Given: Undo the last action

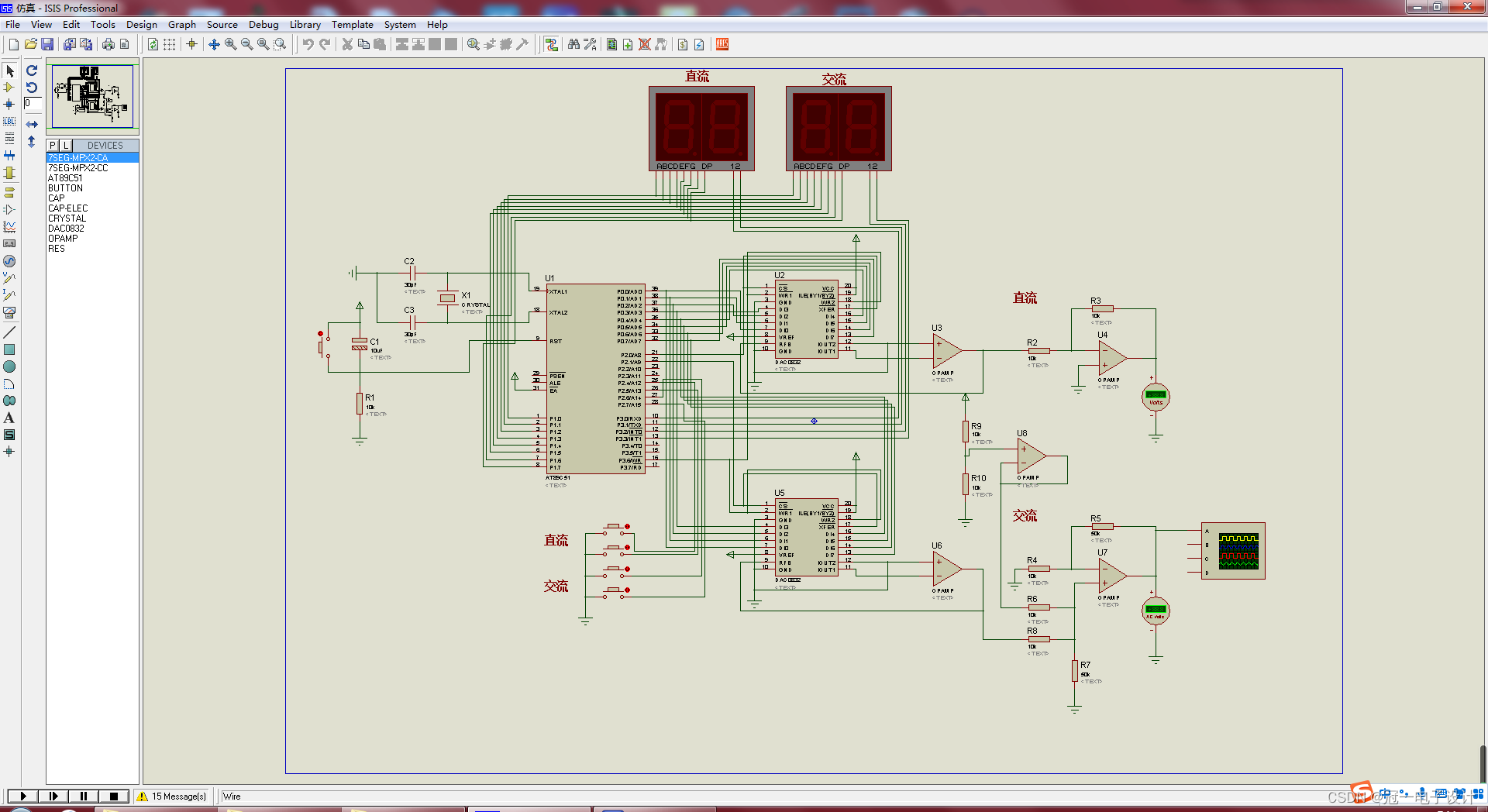Looking at the screenshot, I should point(308,44).
